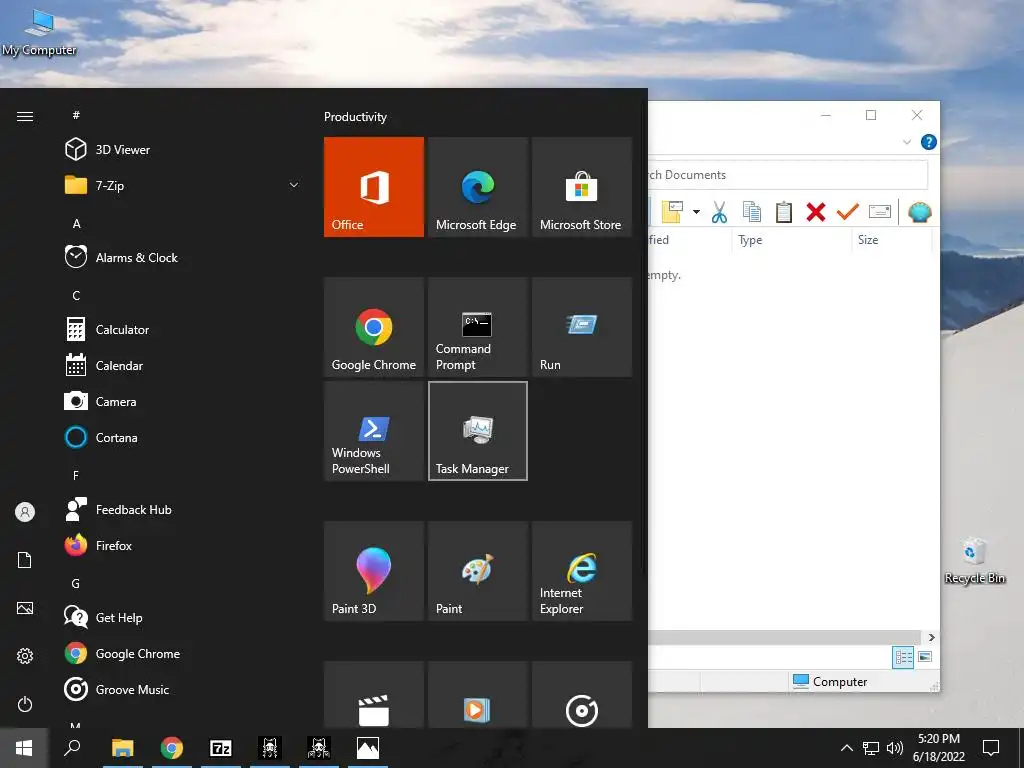Screen dimensions: 1024x768
Task: Launch Google Chrome in app list
Action: pyautogui.click(x=183, y=653)
